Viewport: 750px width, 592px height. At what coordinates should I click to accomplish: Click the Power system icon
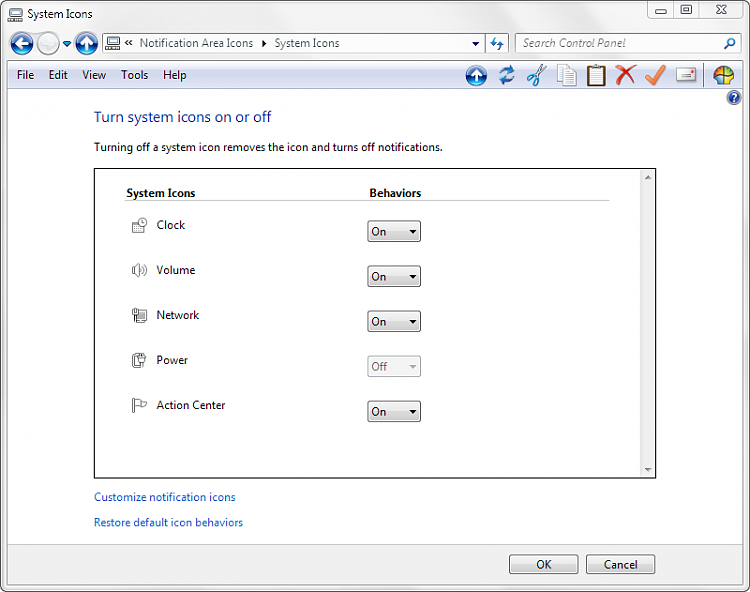coord(139,360)
